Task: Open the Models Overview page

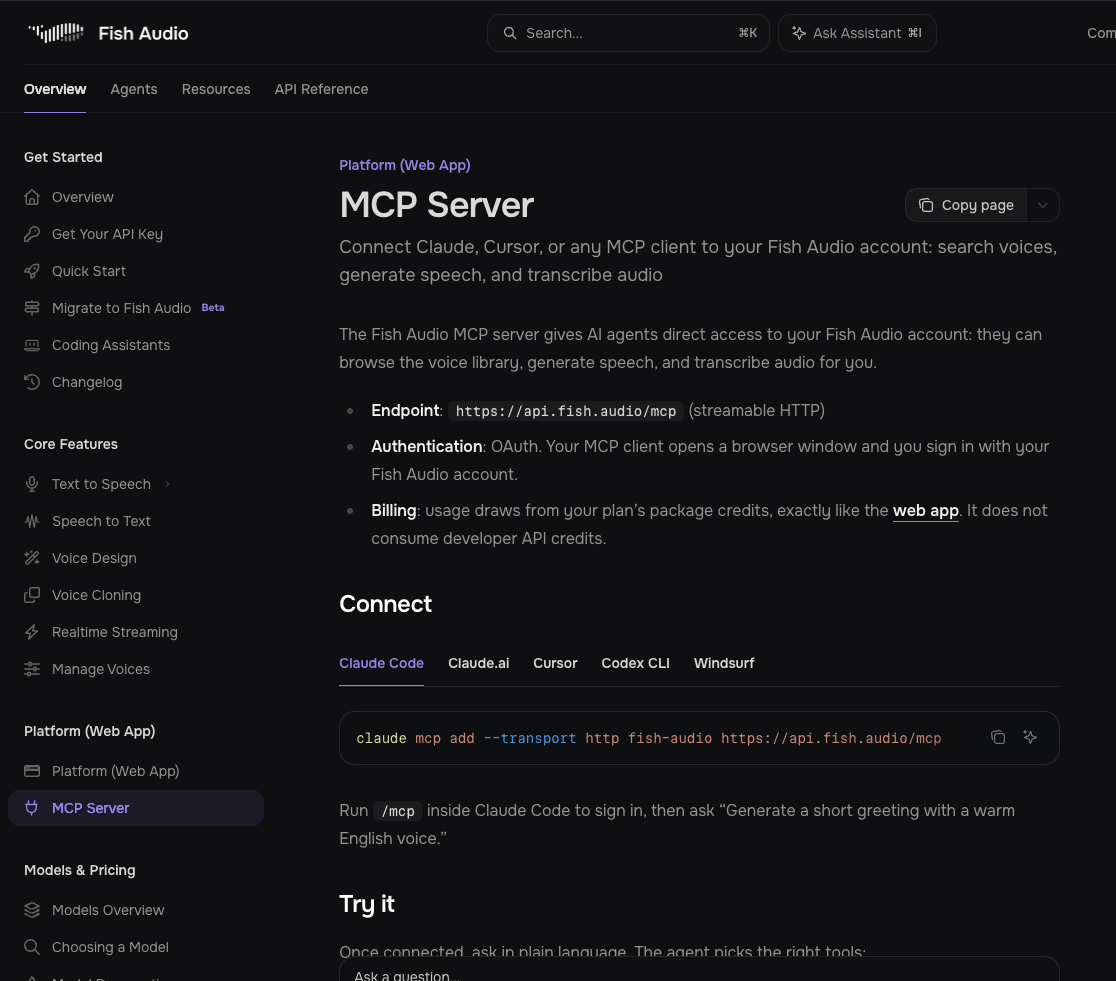Action: click(x=108, y=910)
